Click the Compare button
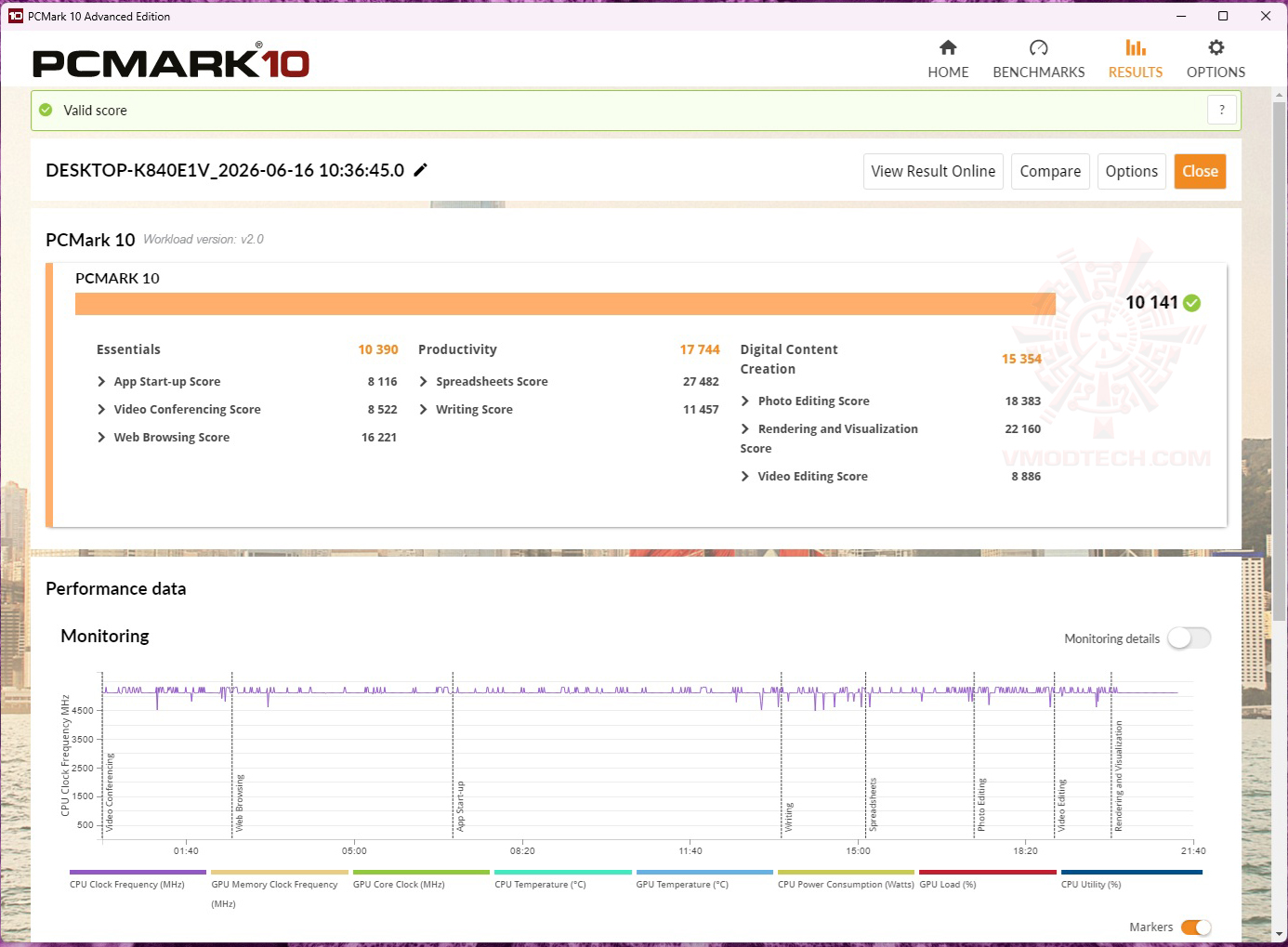The height and width of the screenshot is (947, 1288). click(x=1050, y=171)
